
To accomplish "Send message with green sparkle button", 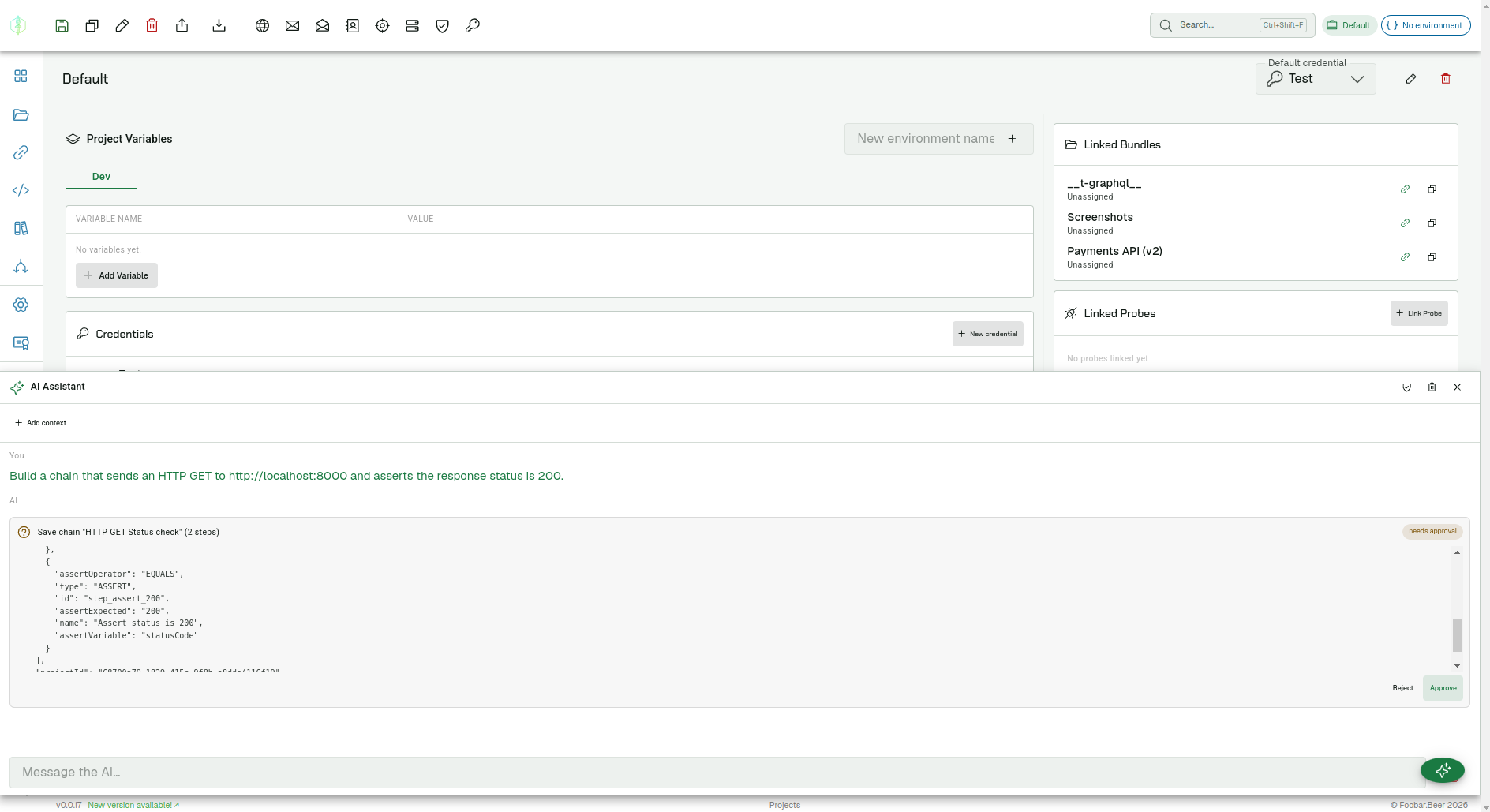I will (1443, 770).
